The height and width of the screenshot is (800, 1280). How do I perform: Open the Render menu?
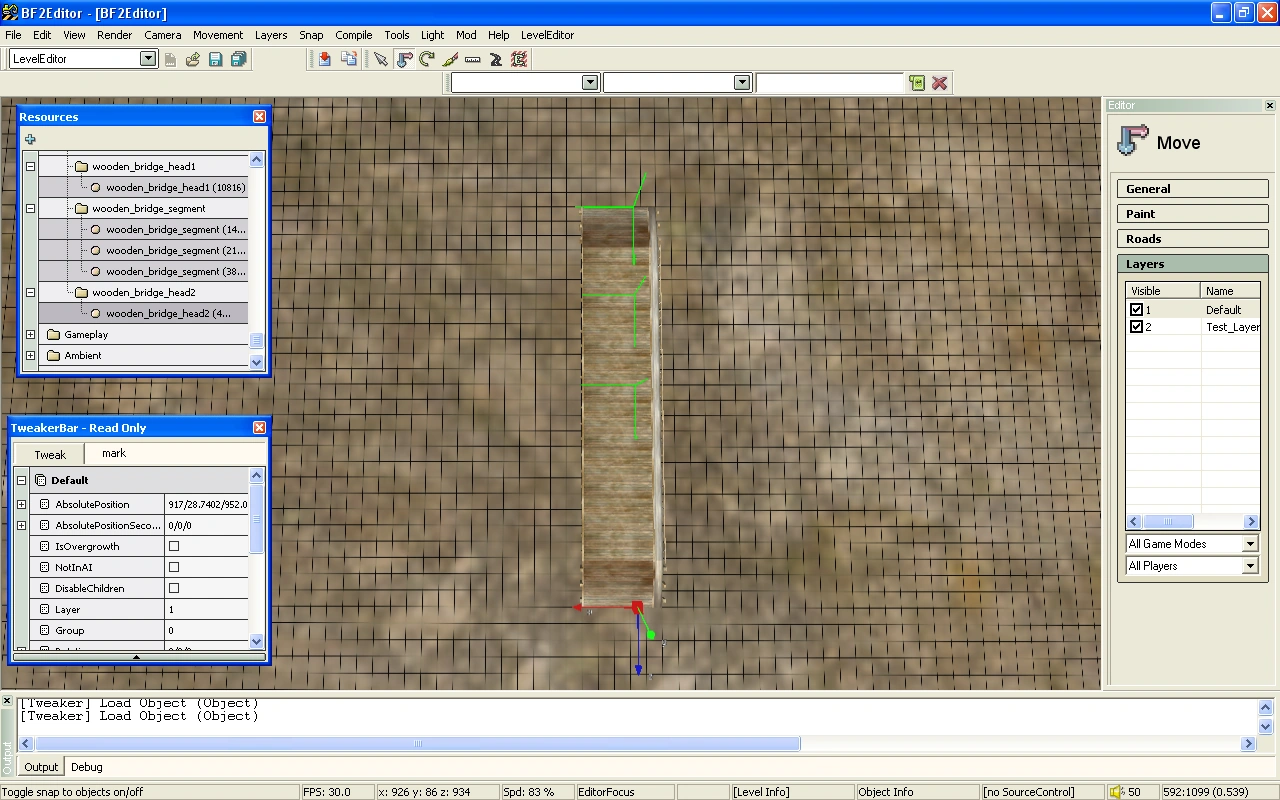pos(115,35)
